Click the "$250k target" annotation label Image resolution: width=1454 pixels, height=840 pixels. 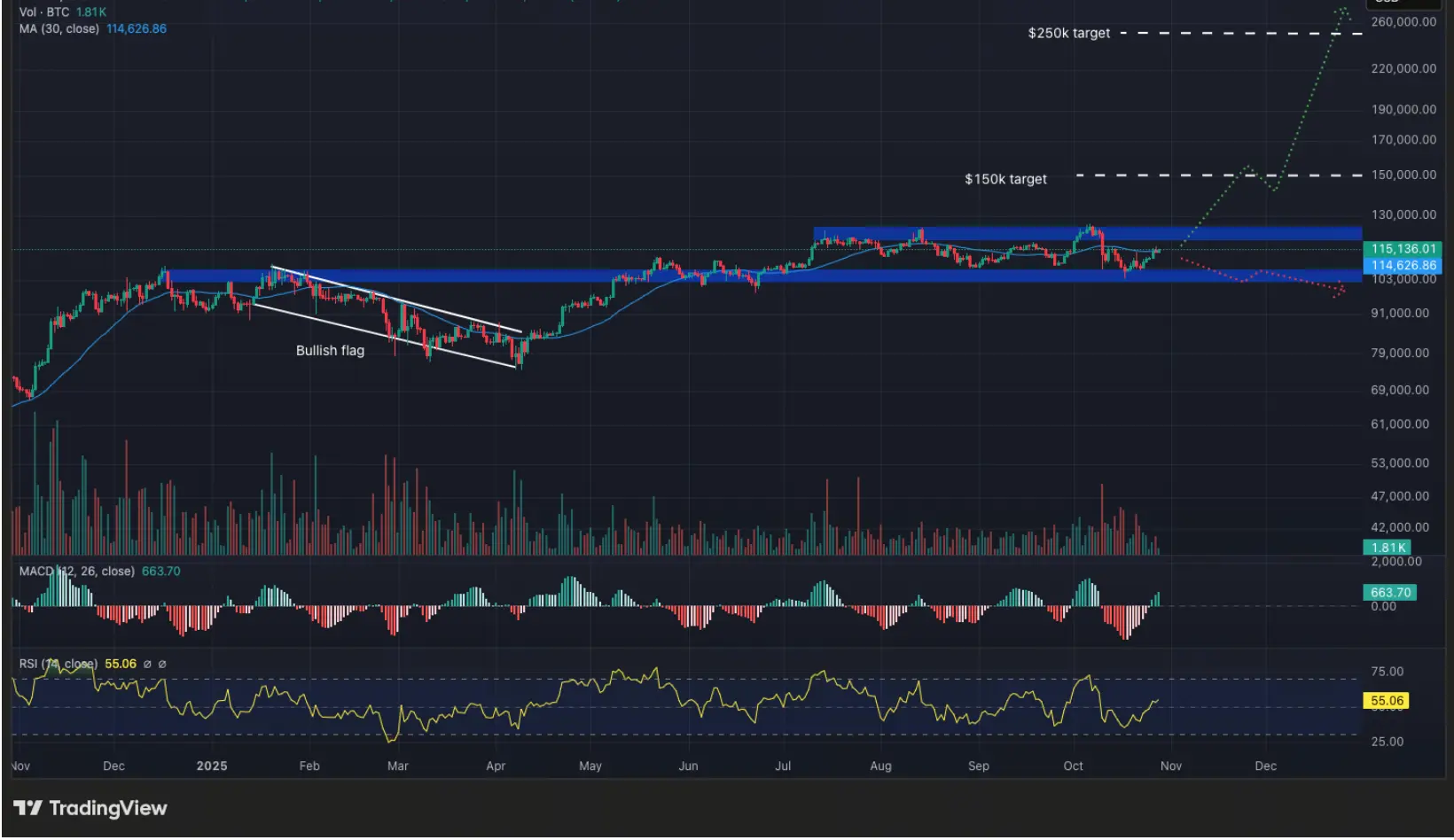pos(1069,33)
